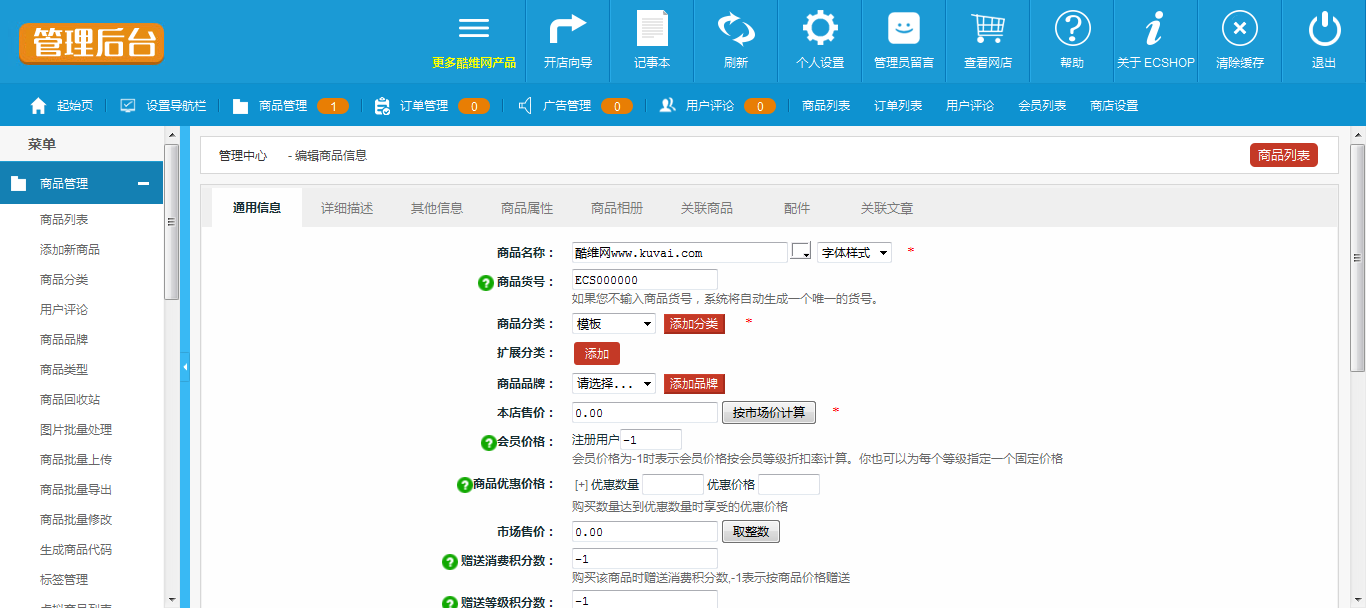Open 个人设置 gear icon

point(820,29)
